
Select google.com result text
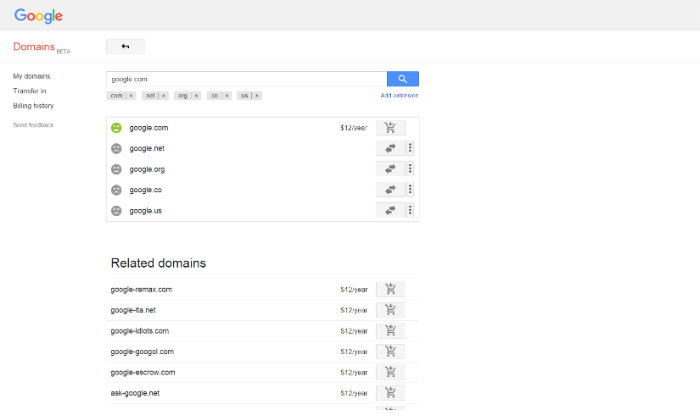pos(149,128)
